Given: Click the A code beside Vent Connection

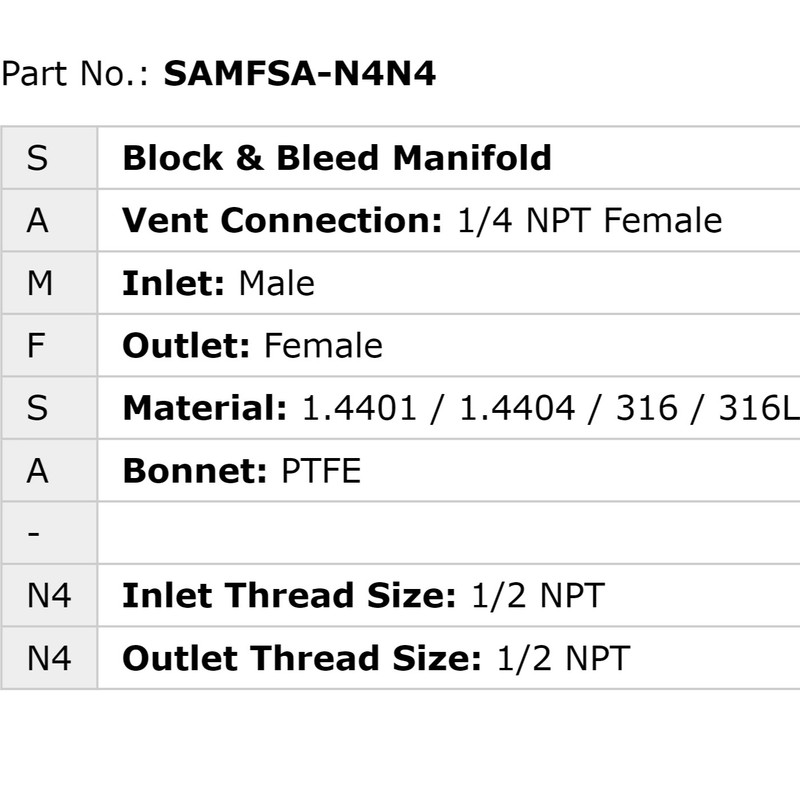Looking at the screenshot, I should coord(37,220).
